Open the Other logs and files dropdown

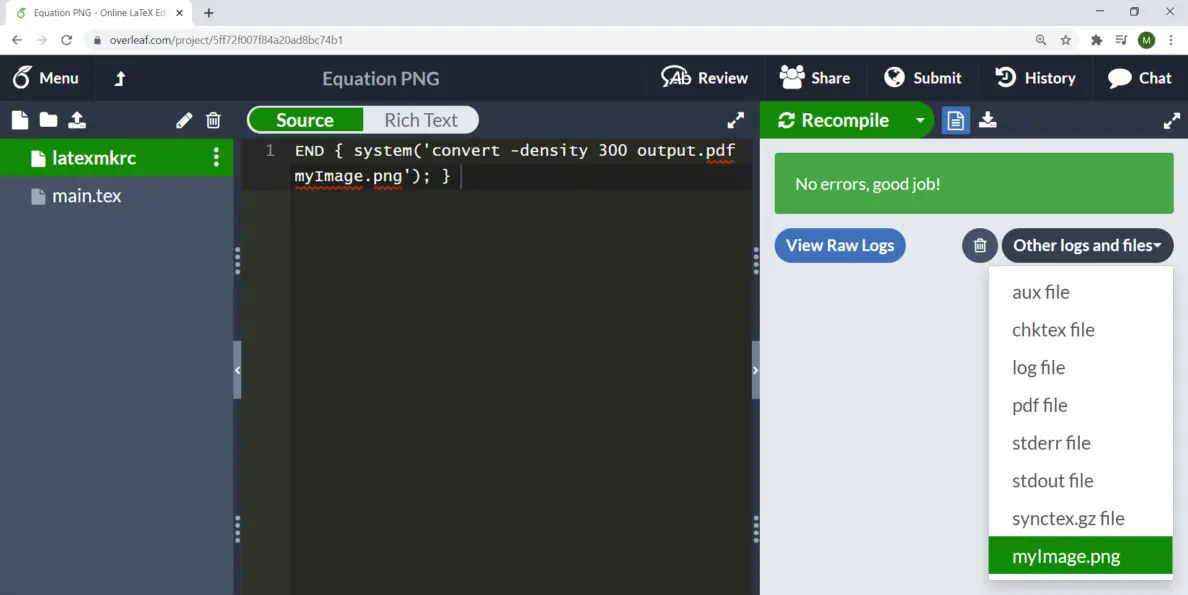pyautogui.click(x=1087, y=245)
